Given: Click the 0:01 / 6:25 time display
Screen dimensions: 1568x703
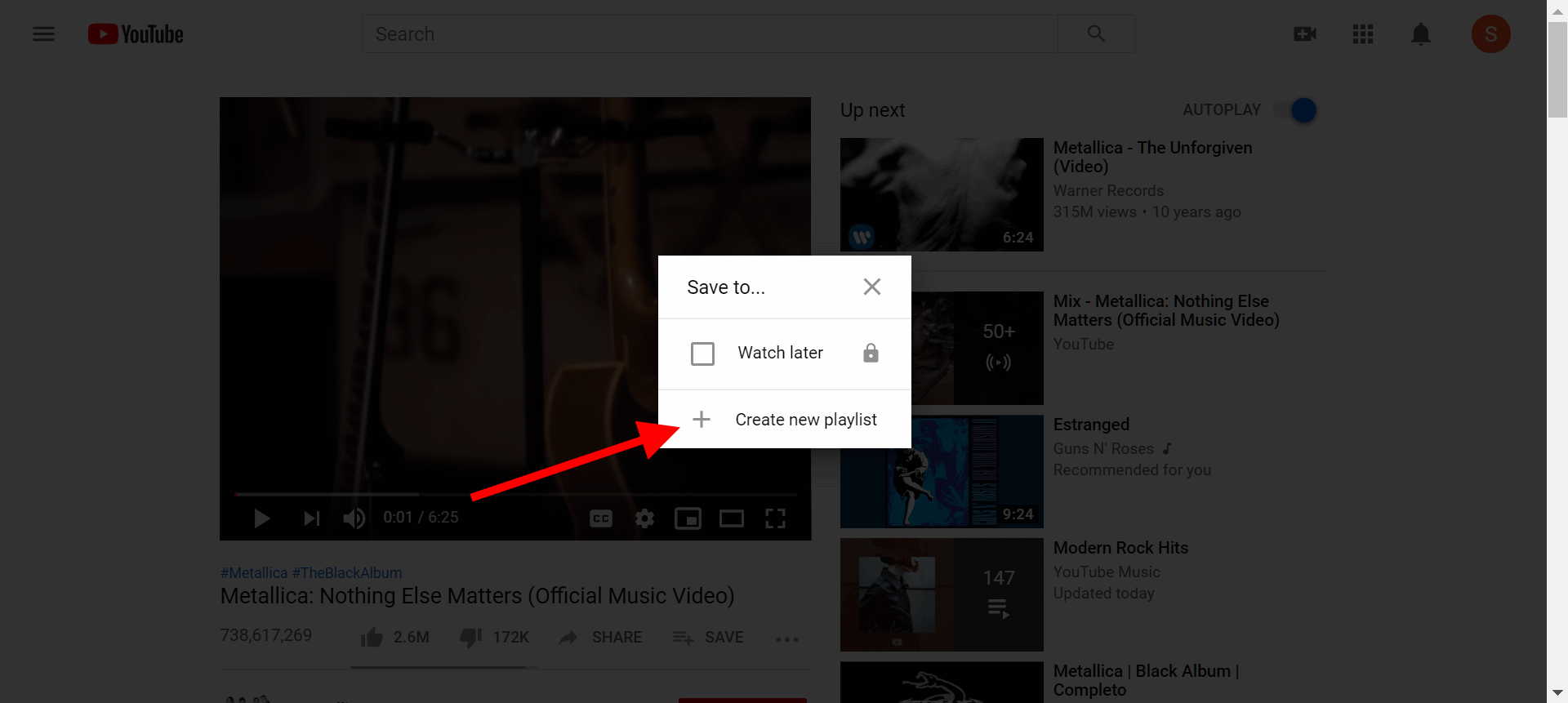Looking at the screenshot, I should [x=421, y=518].
